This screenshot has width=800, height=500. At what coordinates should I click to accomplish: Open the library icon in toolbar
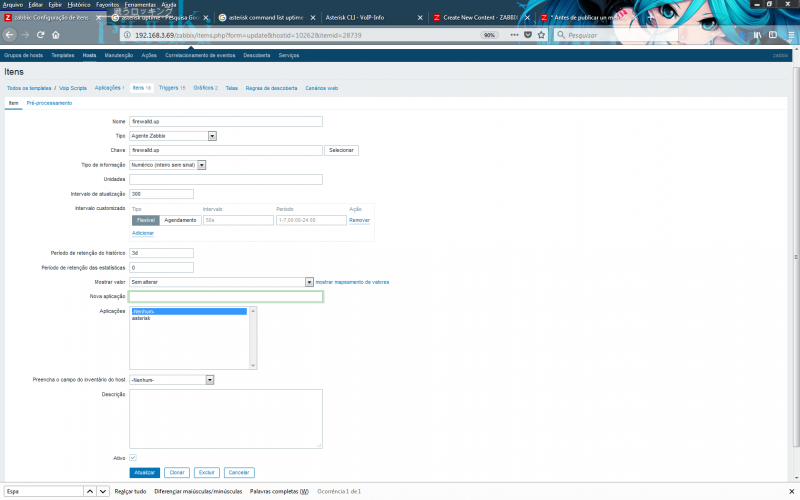758,35
